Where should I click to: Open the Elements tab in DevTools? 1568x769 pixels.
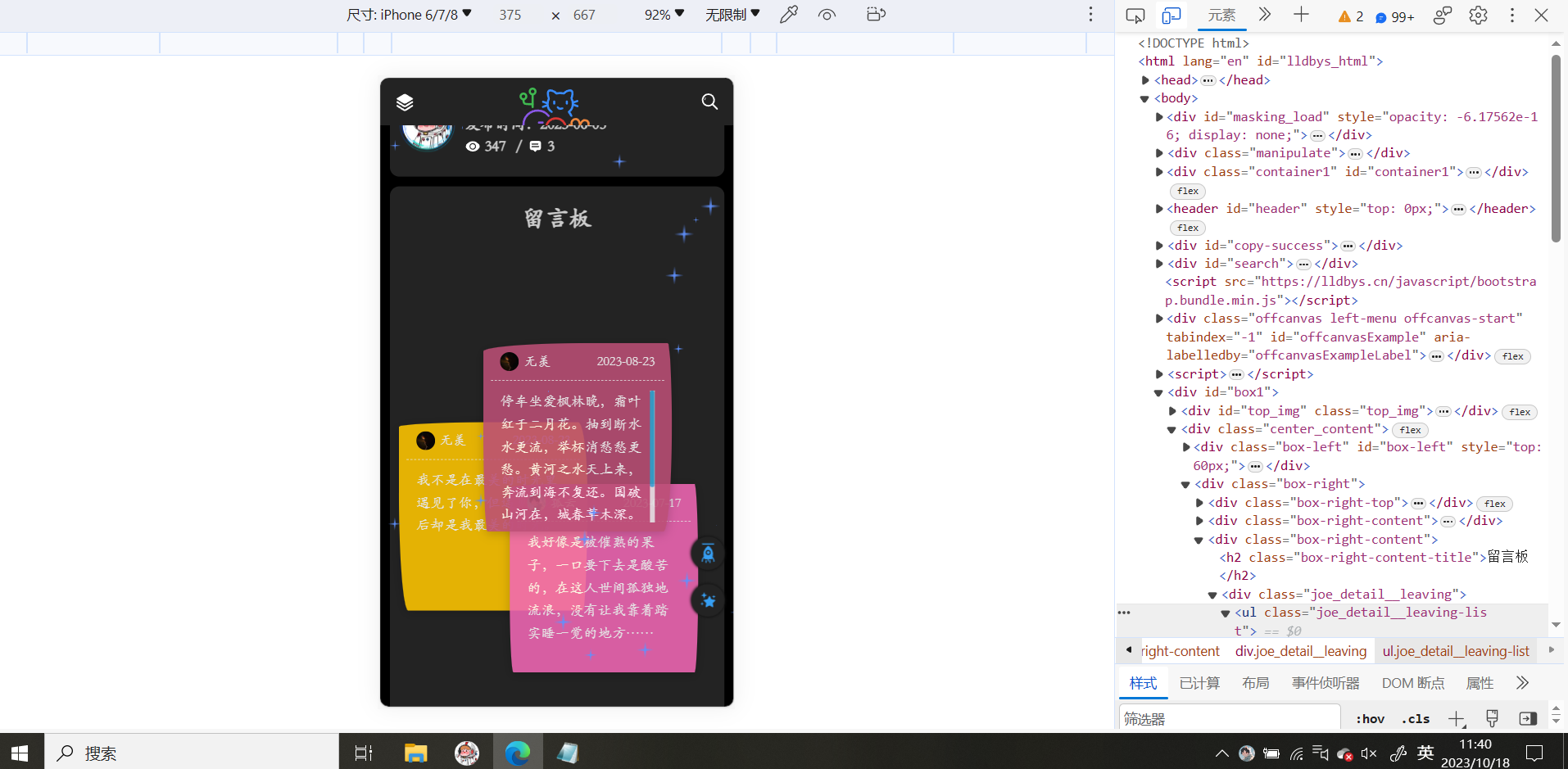point(1221,15)
